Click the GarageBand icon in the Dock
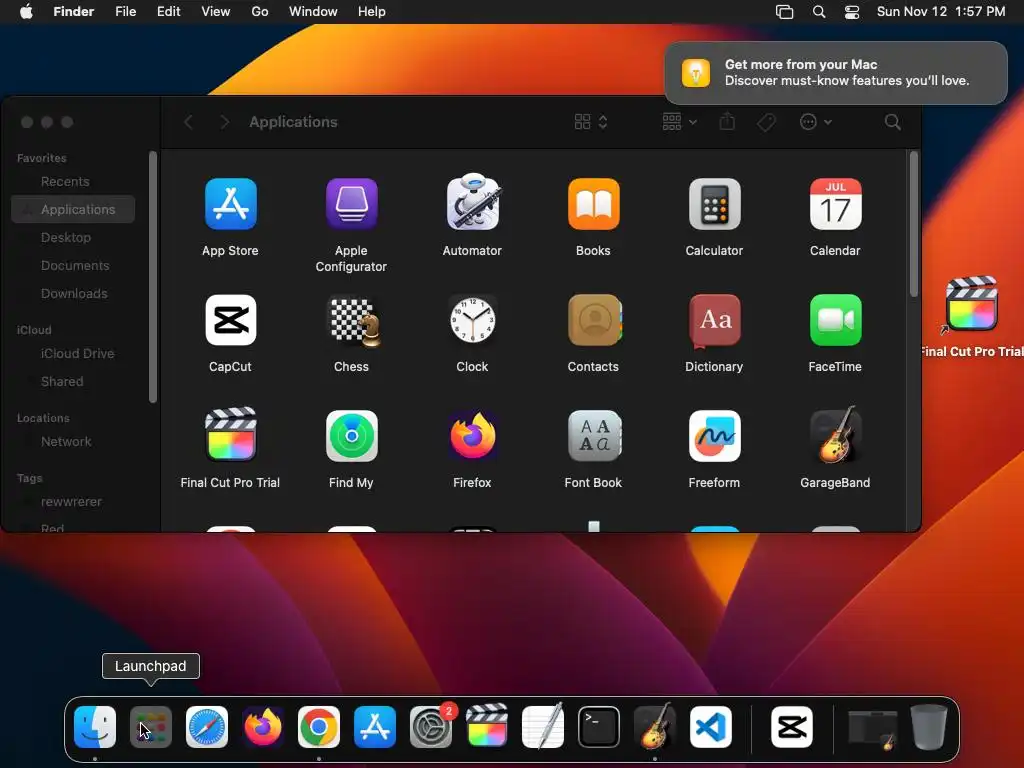Screen dimensions: 1024x768 pyautogui.click(x=655, y=726)
